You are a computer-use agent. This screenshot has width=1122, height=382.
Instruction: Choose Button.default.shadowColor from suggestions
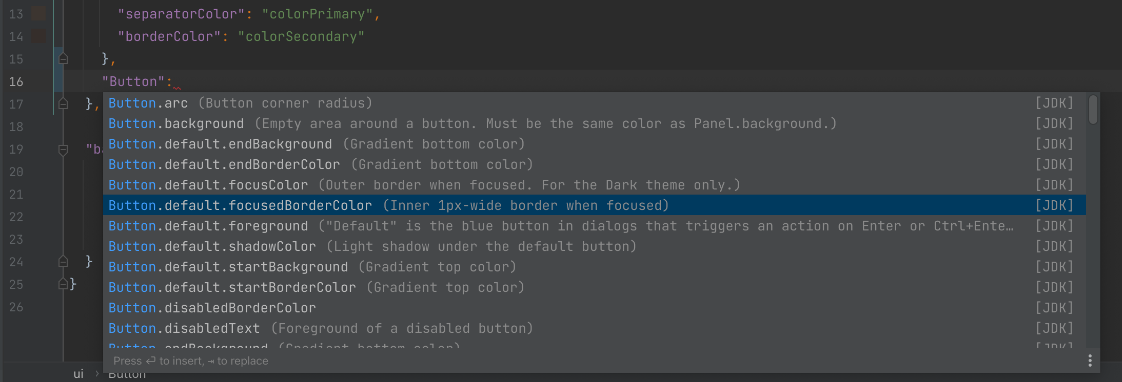(x=594, y=246)
